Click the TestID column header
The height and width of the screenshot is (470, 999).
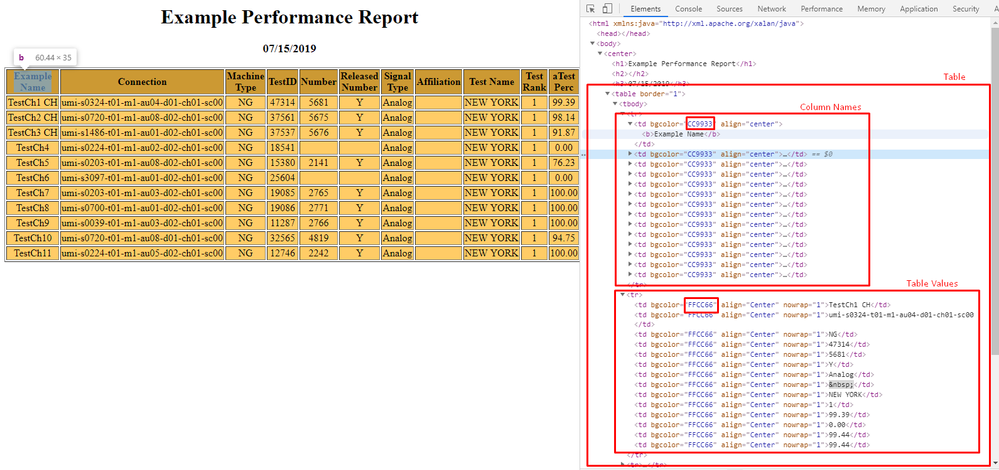coord(283,82)
